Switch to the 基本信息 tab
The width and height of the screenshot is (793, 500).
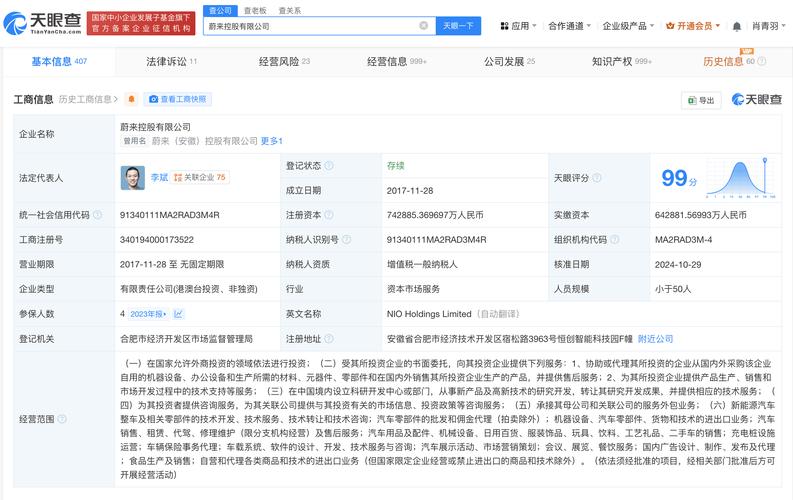(59, 61)
